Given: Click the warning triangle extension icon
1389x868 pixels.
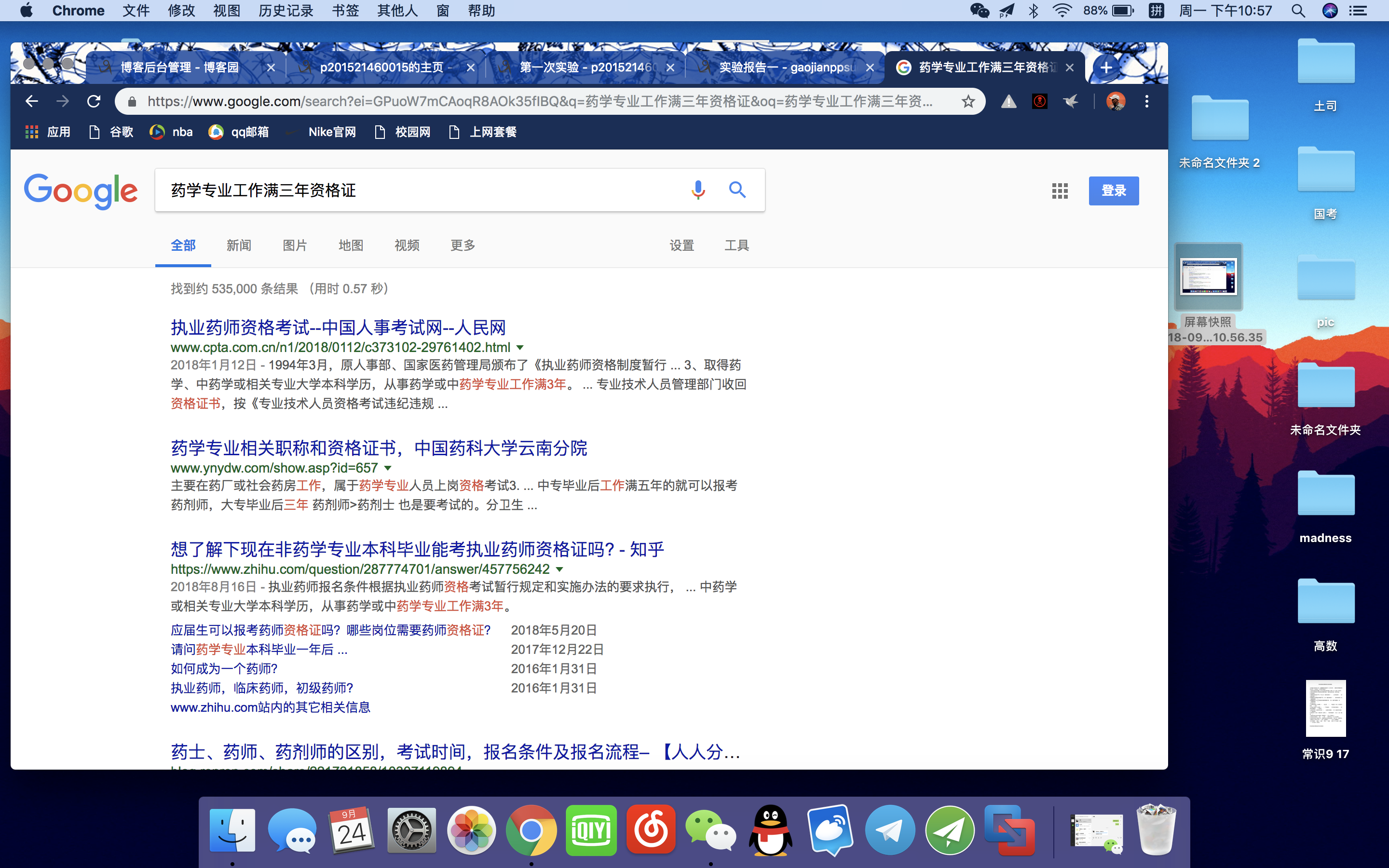Looking at the screenshot, I should pos(1008,102).
